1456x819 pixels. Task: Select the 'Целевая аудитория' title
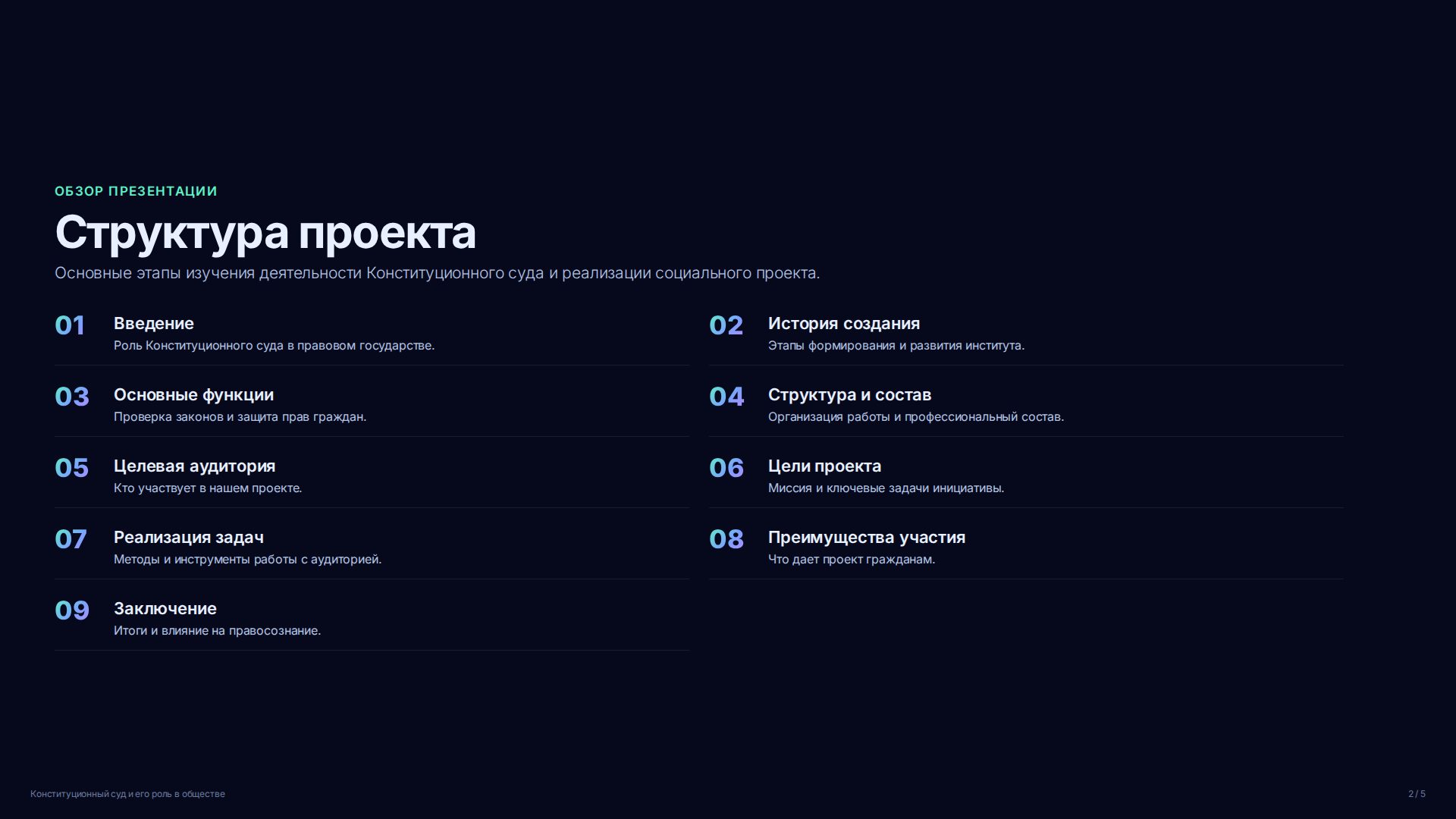click(x=194, y=466)
